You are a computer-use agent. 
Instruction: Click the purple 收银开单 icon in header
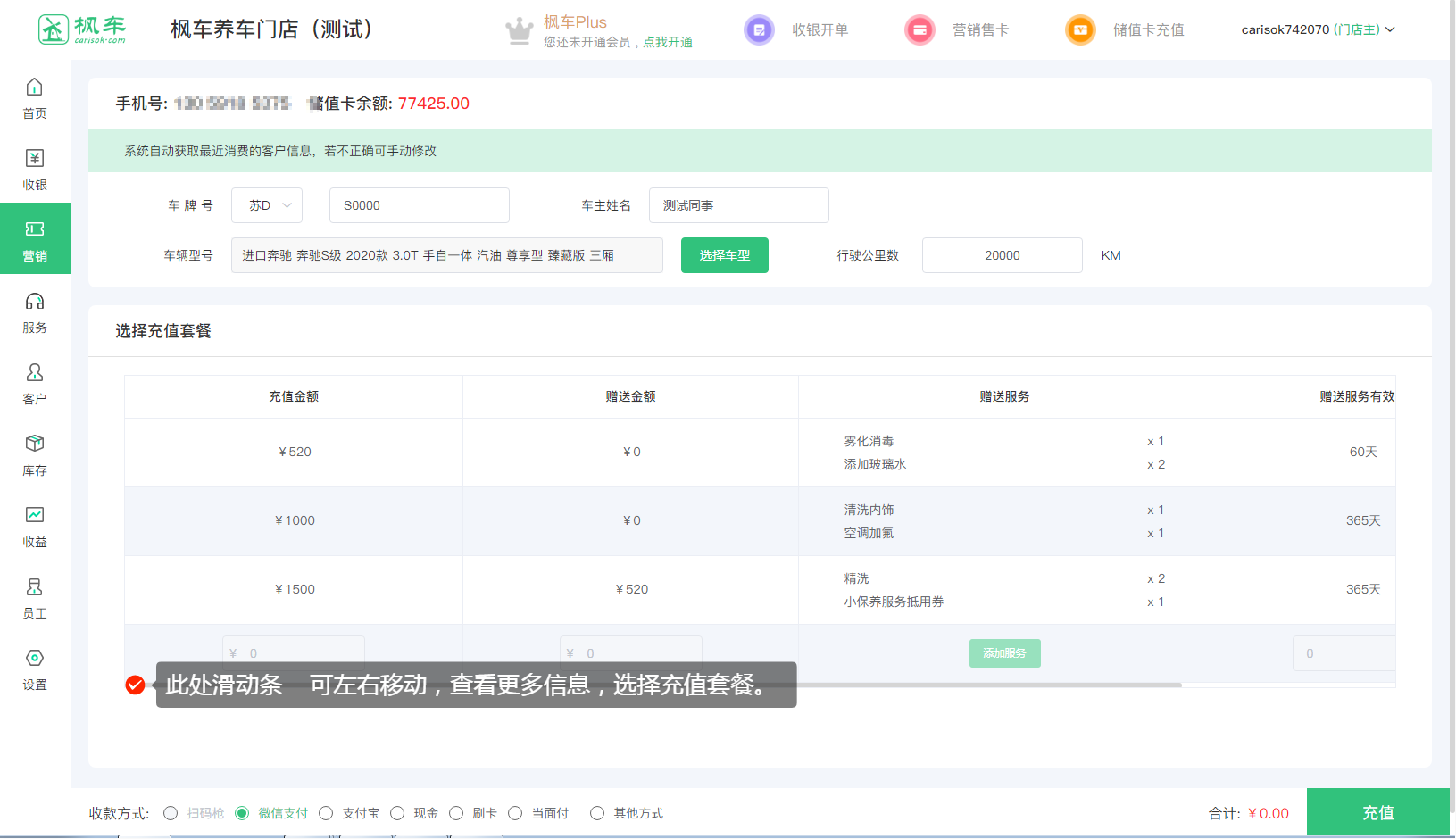pyautogui.click(x=759, y=30)
